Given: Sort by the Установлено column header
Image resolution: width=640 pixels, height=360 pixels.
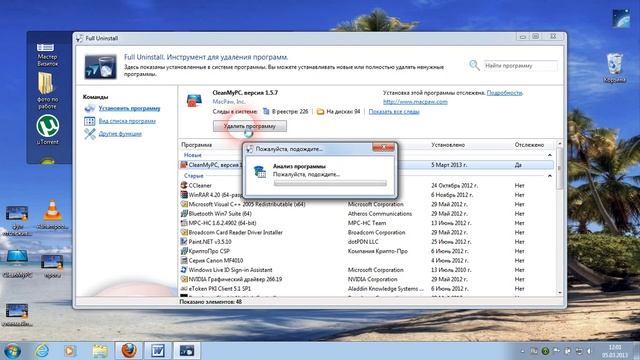Looking at the screenshot, I should click(448, 145).
